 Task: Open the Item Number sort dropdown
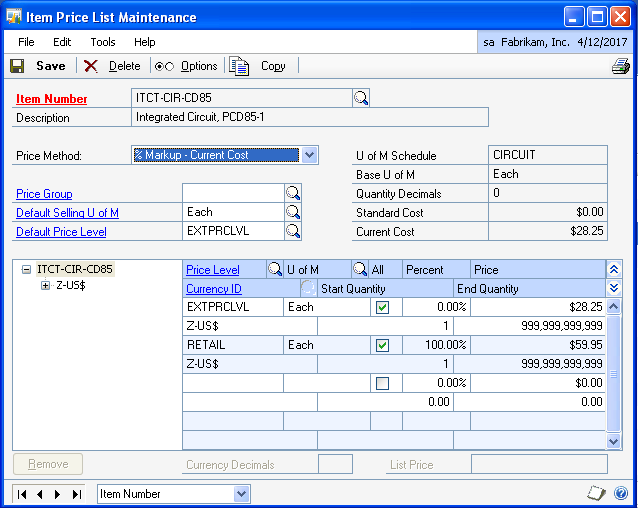click(241, 494)
